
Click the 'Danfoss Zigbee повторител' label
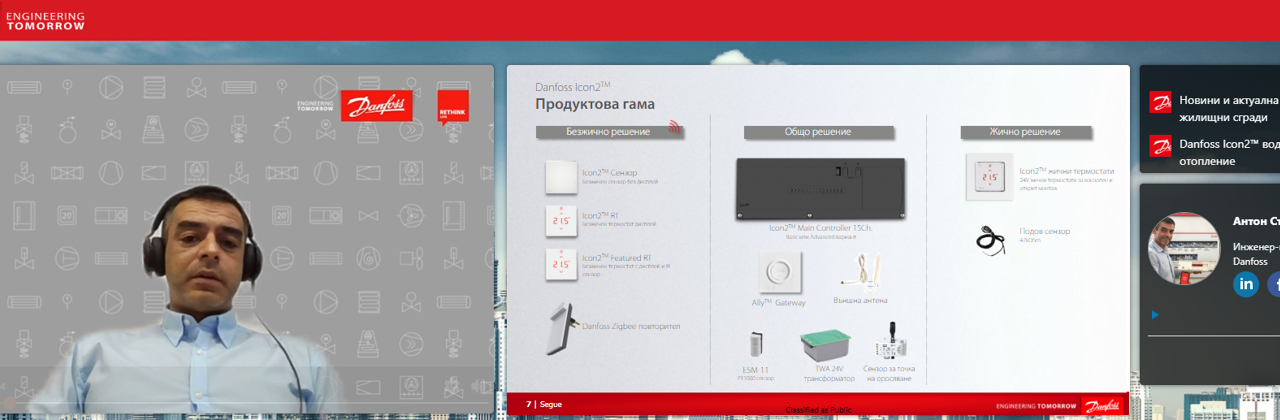coord(630,325)
